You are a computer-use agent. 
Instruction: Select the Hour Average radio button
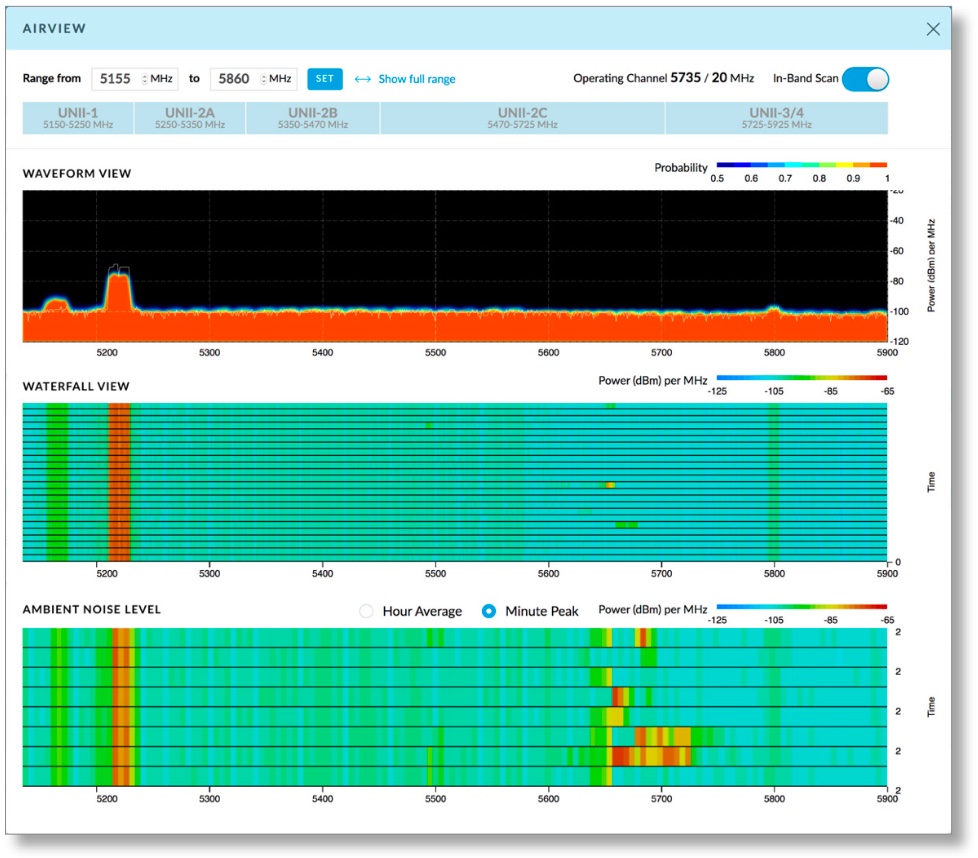pos(366,611)
